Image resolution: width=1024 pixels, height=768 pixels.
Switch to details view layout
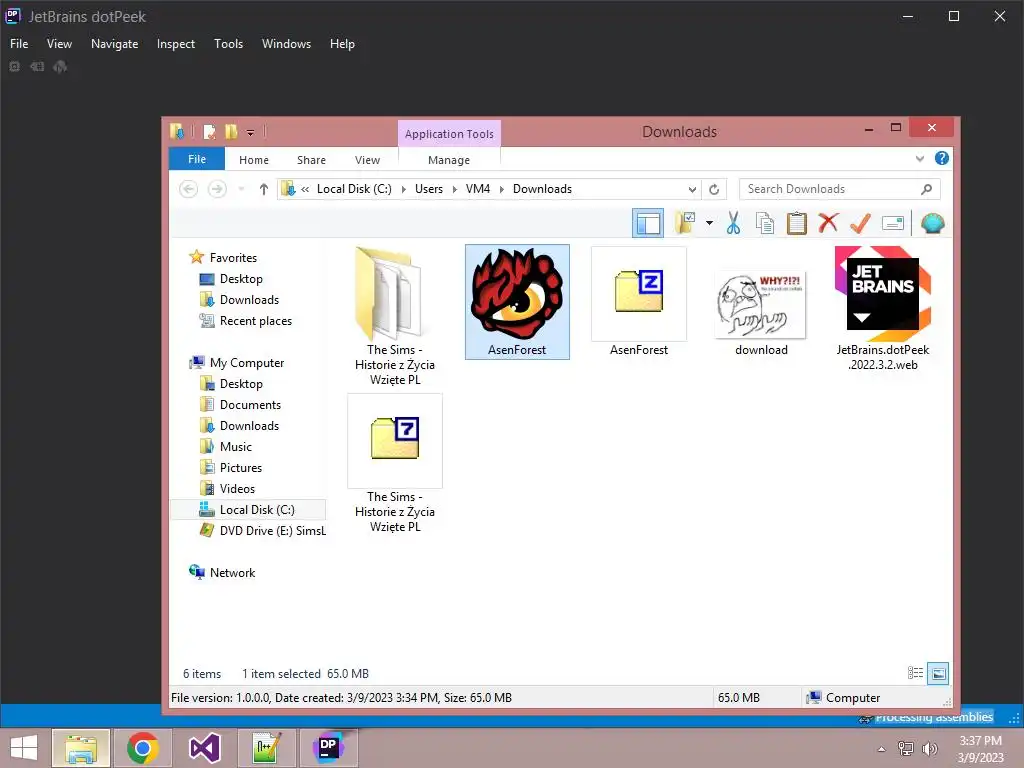pos(915,673)
